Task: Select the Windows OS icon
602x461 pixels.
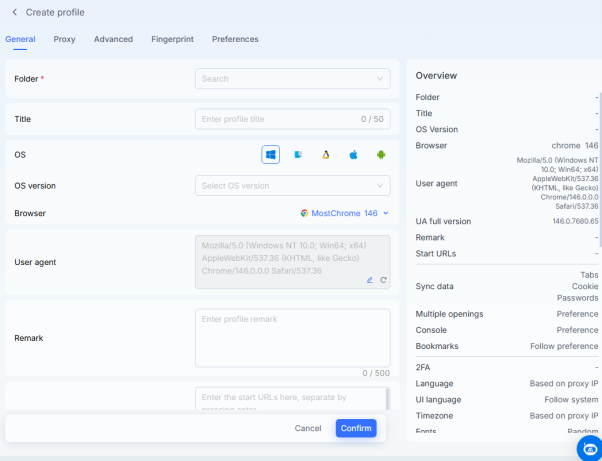Action: coord(270,155)
